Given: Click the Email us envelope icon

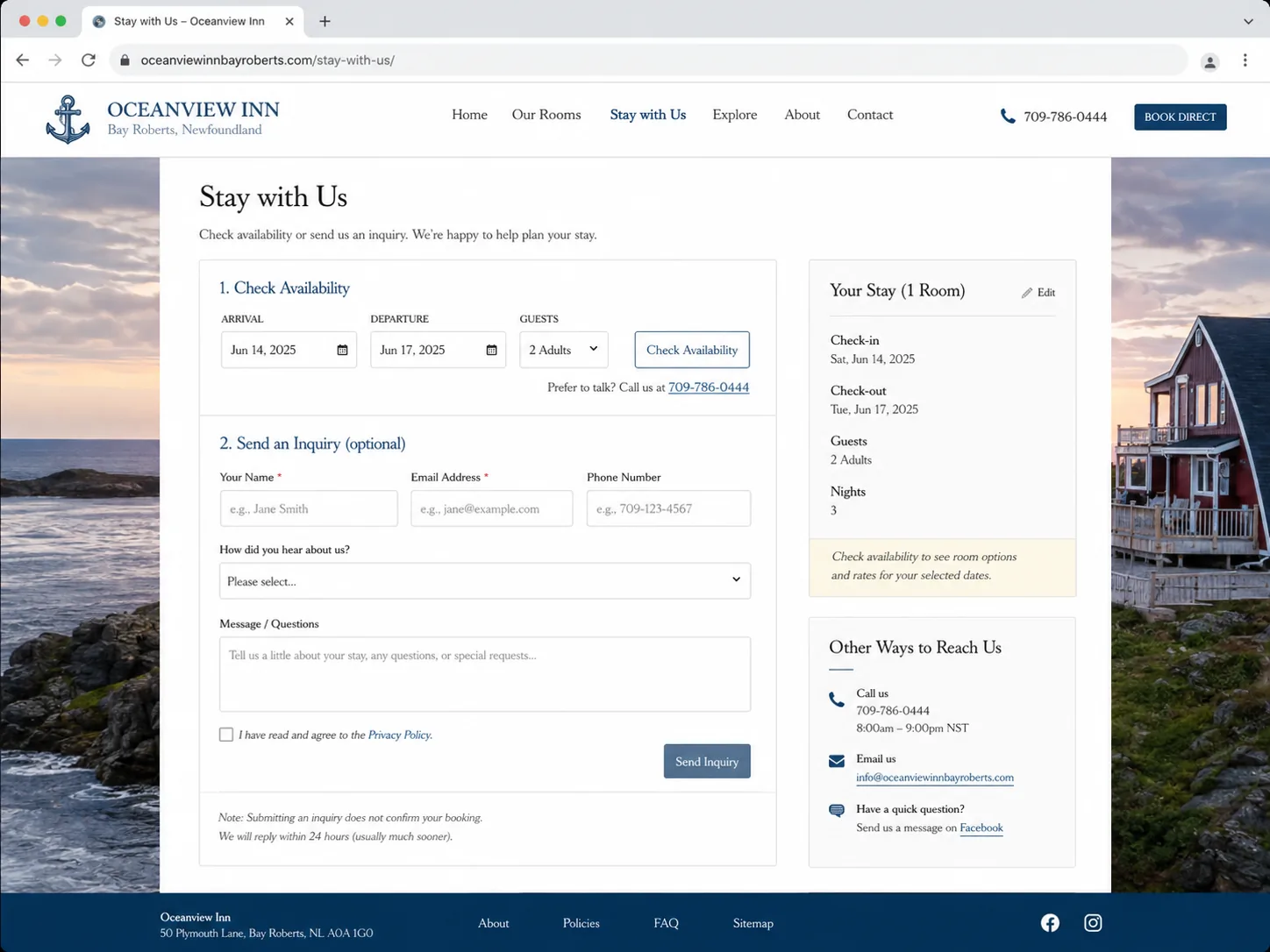Looking at the screenshot, I should [837, 761].
